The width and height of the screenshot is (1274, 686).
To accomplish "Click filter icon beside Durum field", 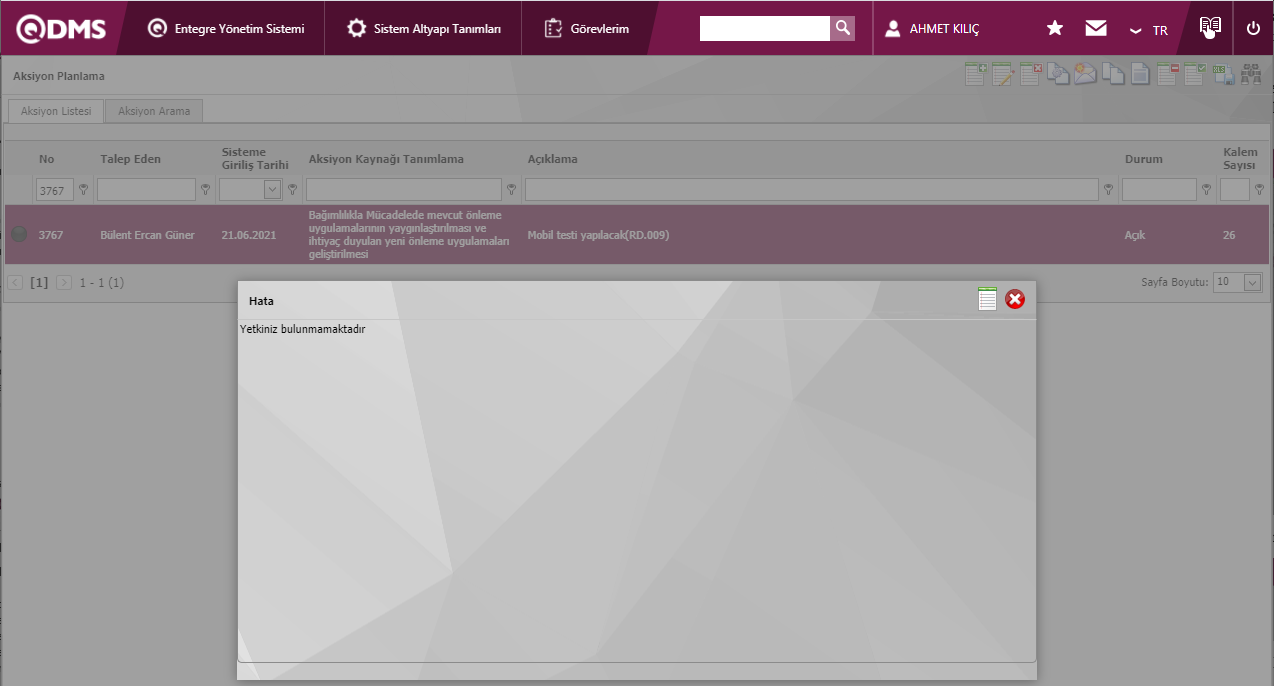I will point(1207,189).
